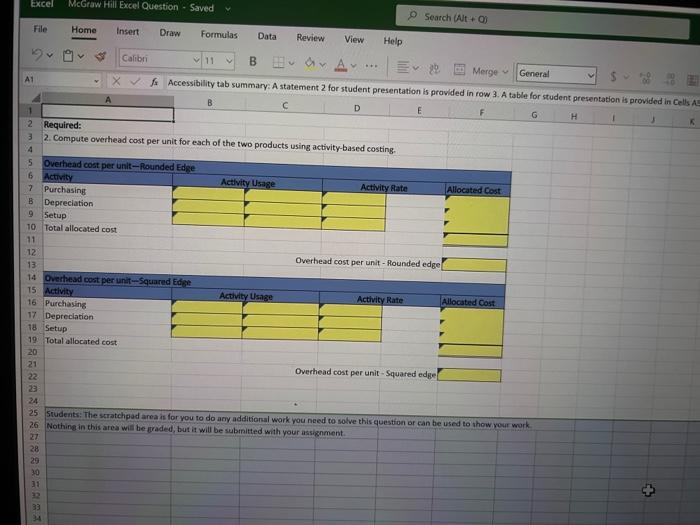Image resolution: width=700 pixels, height=525 pixels.
Task: Expand the Borders options arrow
Action: coord(292,63)
